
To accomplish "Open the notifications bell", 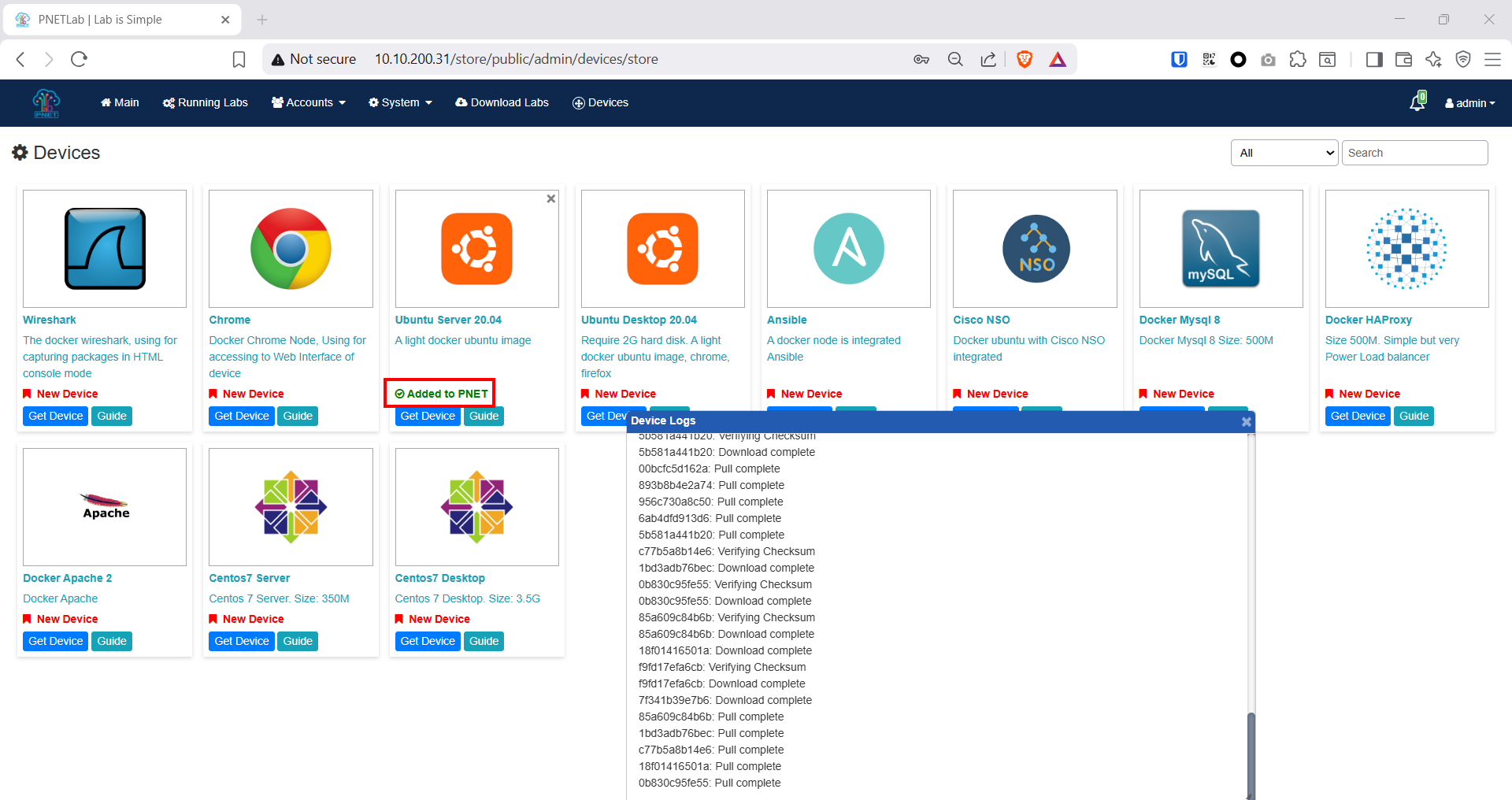I will pos(1417,102).
